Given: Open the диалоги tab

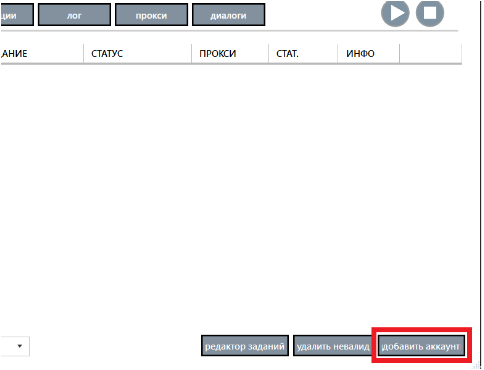Looking at the screenshot, I should pyautogui.click(x=229, y=15).
